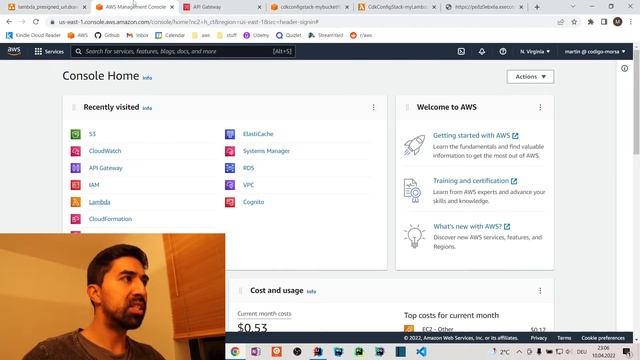The width and height of the screenshot is (640, 360).
Task: Open the Quizlet bookmark
Action: (x=289, y=36)
